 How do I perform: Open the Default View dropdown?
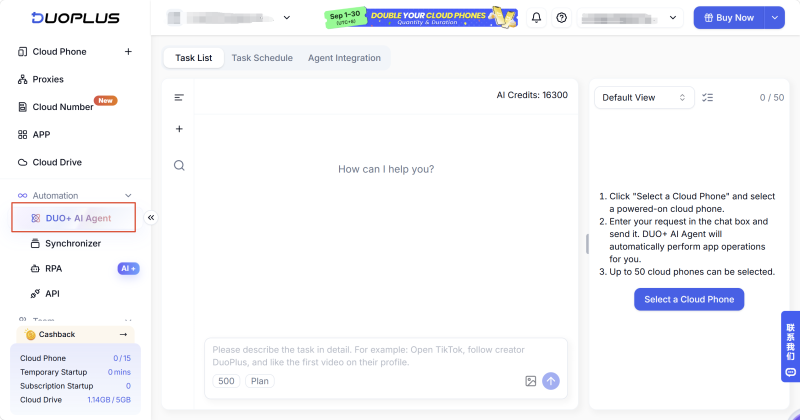click(x=644, y=97)
